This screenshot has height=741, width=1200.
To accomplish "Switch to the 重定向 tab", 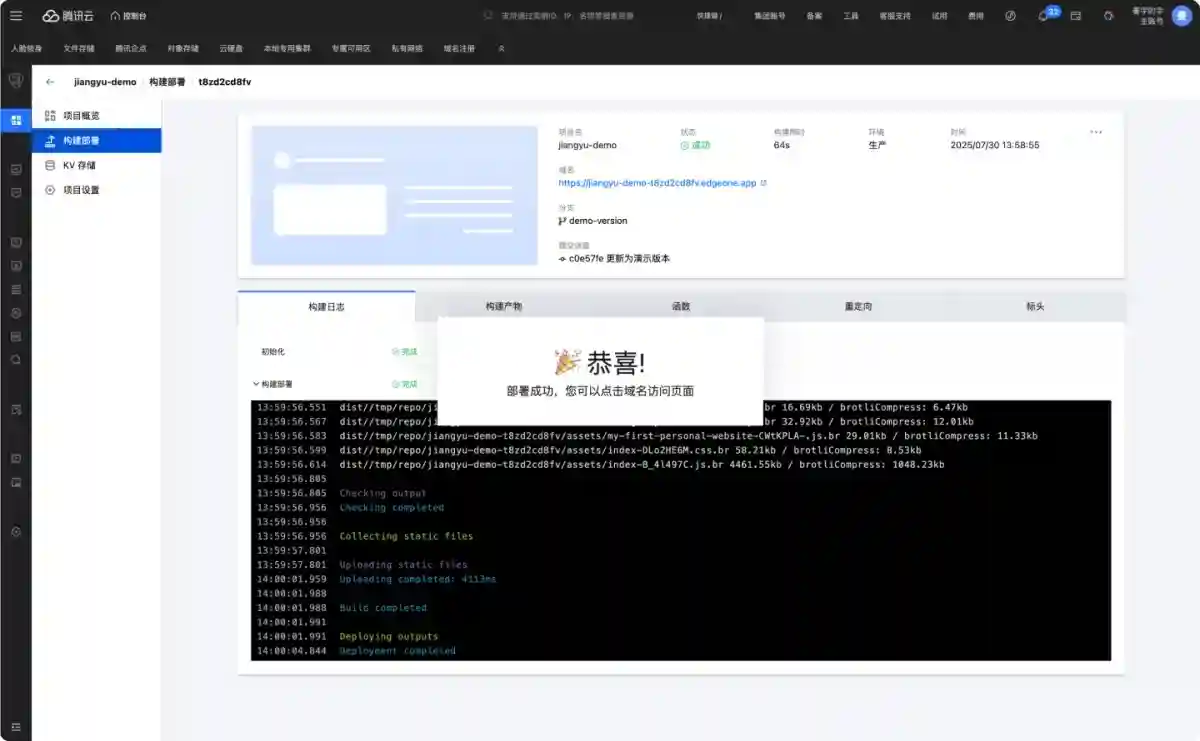I will click(857, 306).
